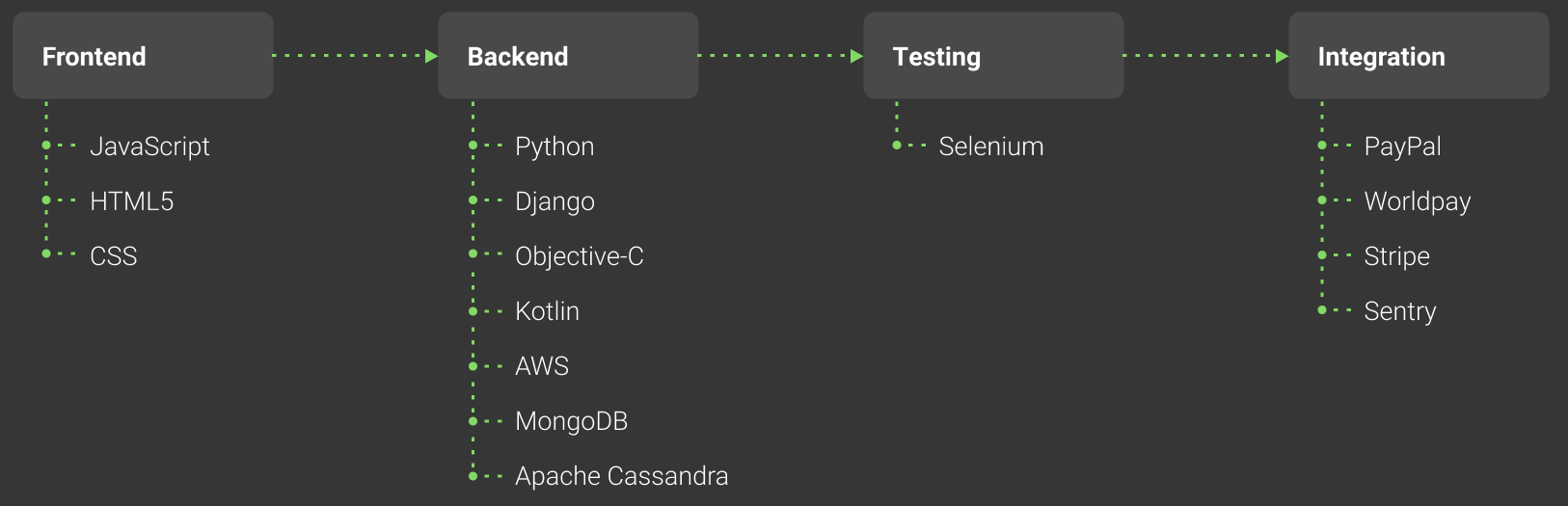Select CSS in Frontend list
Screen dimensions: 1568x506
114,256
